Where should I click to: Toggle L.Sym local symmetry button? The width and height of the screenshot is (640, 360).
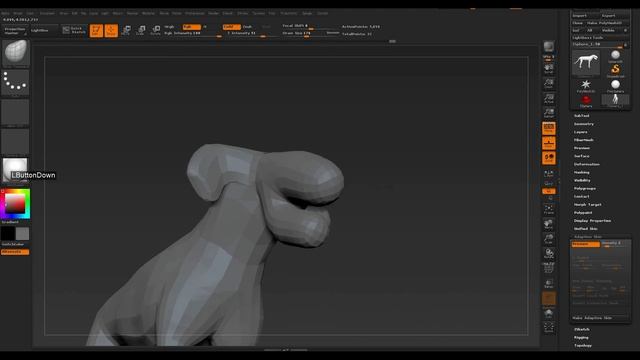[549, 173]
